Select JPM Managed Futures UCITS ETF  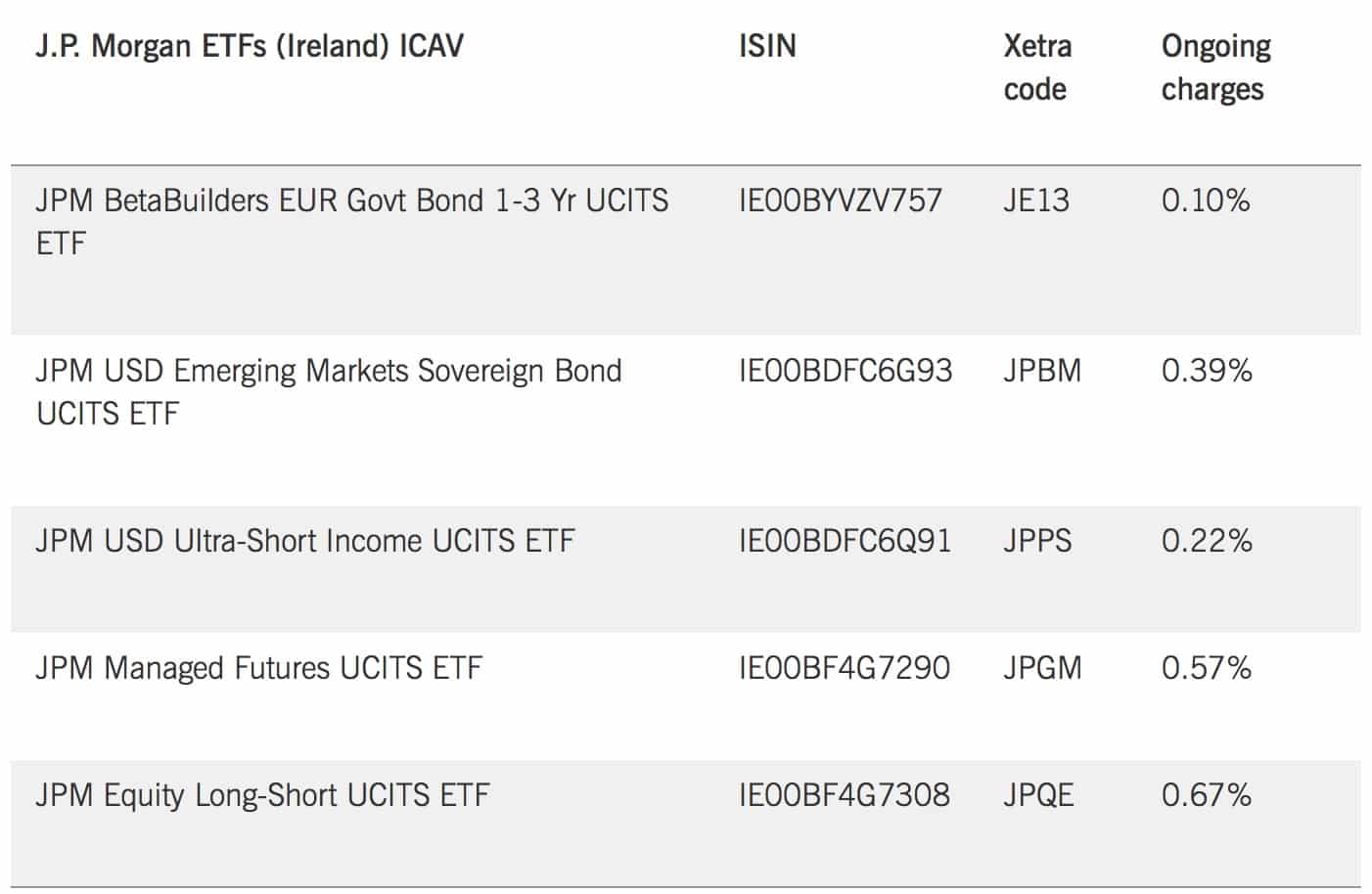click(x=258, y=668)
